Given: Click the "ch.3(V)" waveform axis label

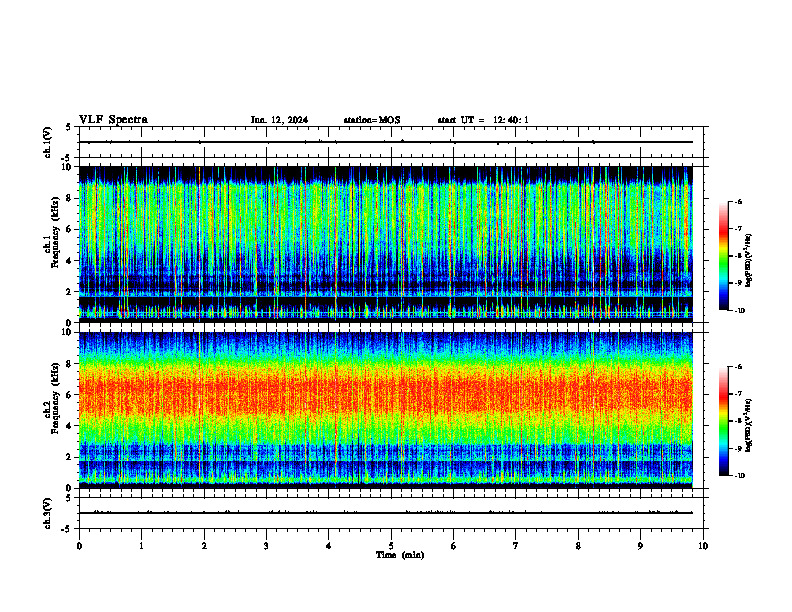Looking at the screenshot, I should pyautogui.click(x=48, y=513).
